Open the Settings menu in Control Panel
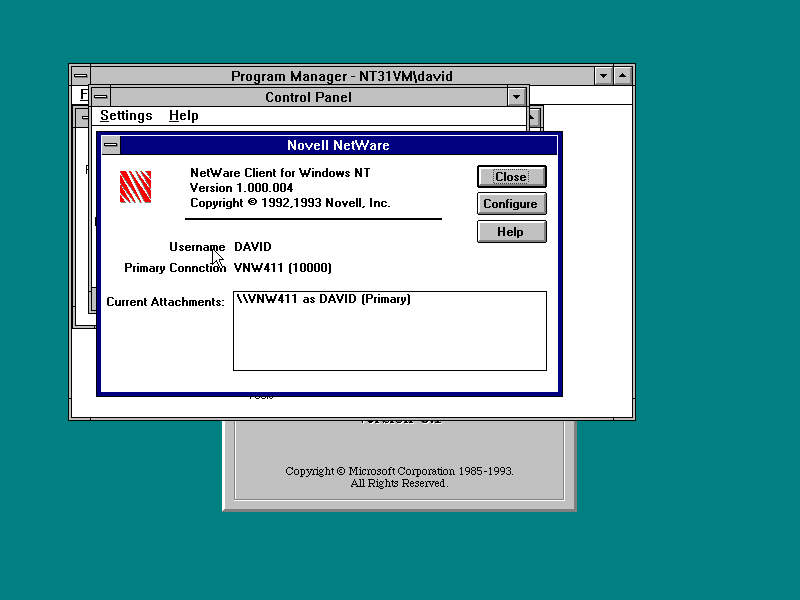 (x=126, y=116)
